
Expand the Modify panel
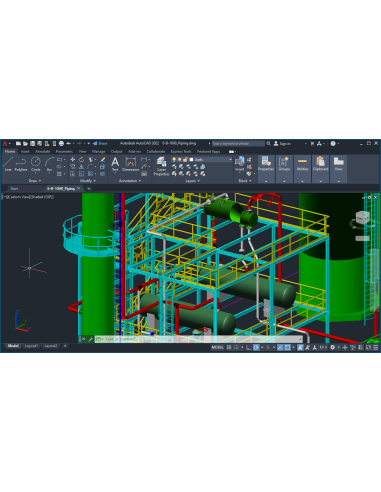click(88, 181)
